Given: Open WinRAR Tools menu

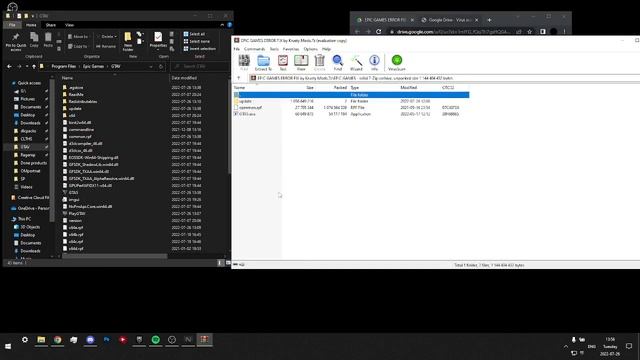Looking at the screenshot, I should pos(274,49).
